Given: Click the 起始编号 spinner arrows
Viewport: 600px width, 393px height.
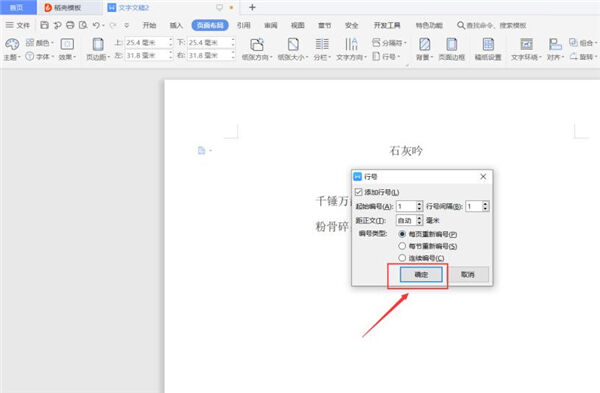Looking at the screenshot, I should (419, 206).
